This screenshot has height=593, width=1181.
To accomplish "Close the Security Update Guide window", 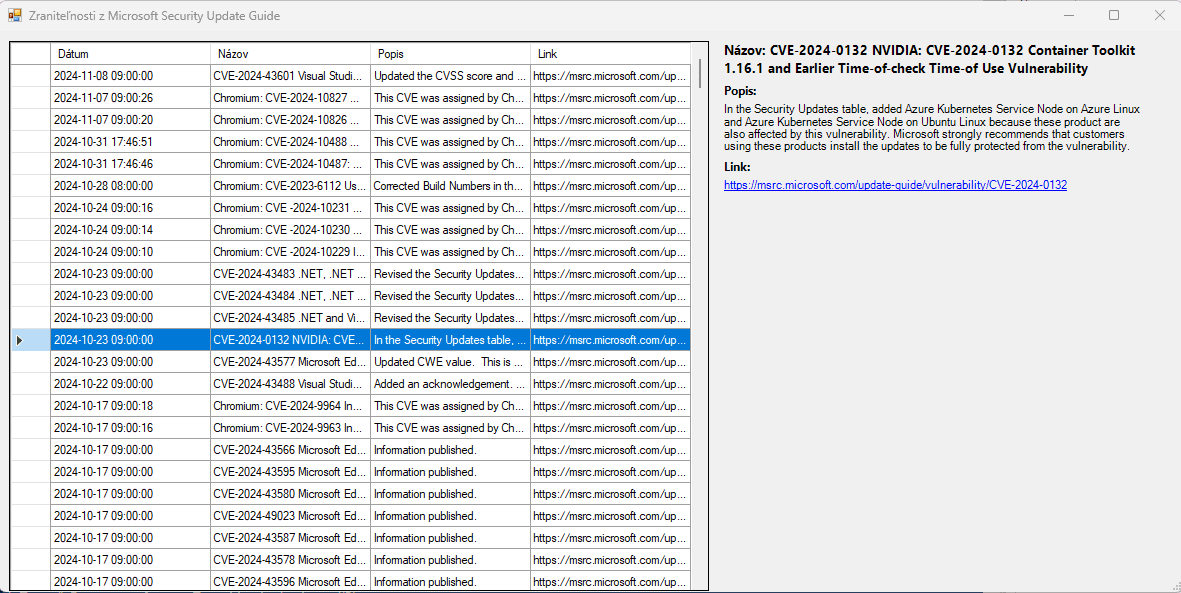I will (x=1159, y=16).
